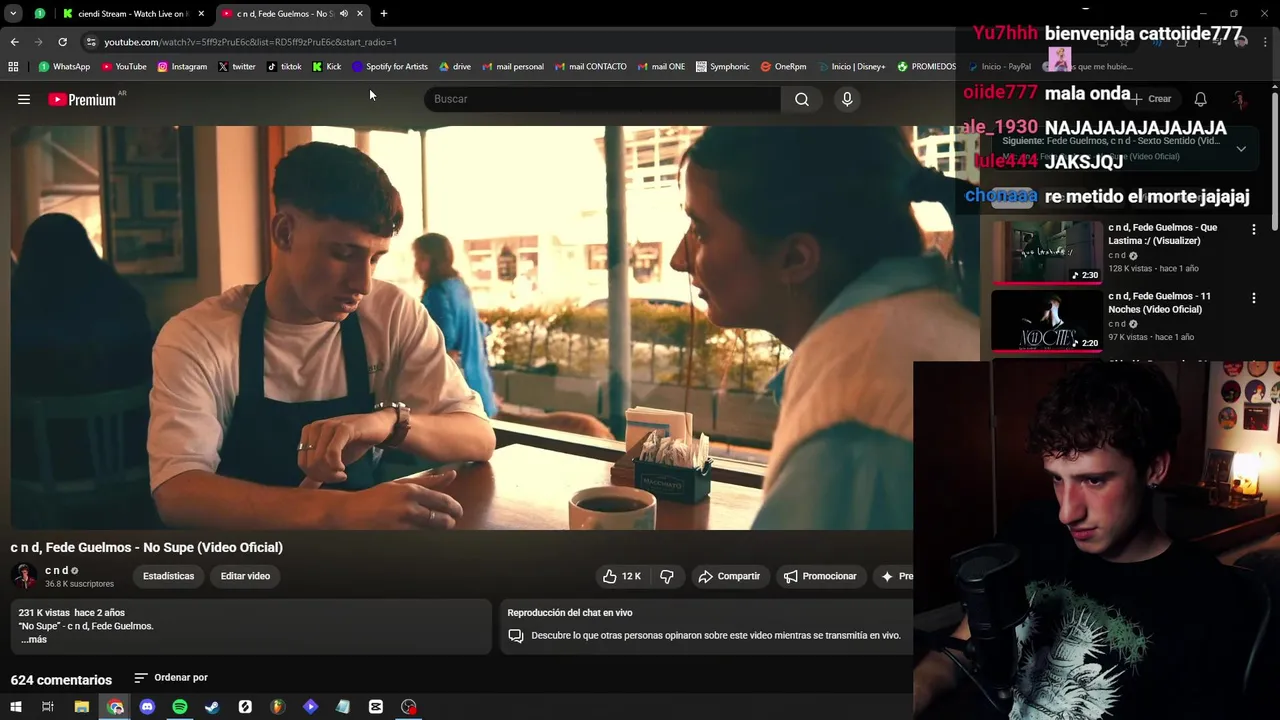Image resolution: width=1280 pixels, height=720 pixels.
Task: Open the WhatsApp bookmark
Action: click(x=64, y=67)
